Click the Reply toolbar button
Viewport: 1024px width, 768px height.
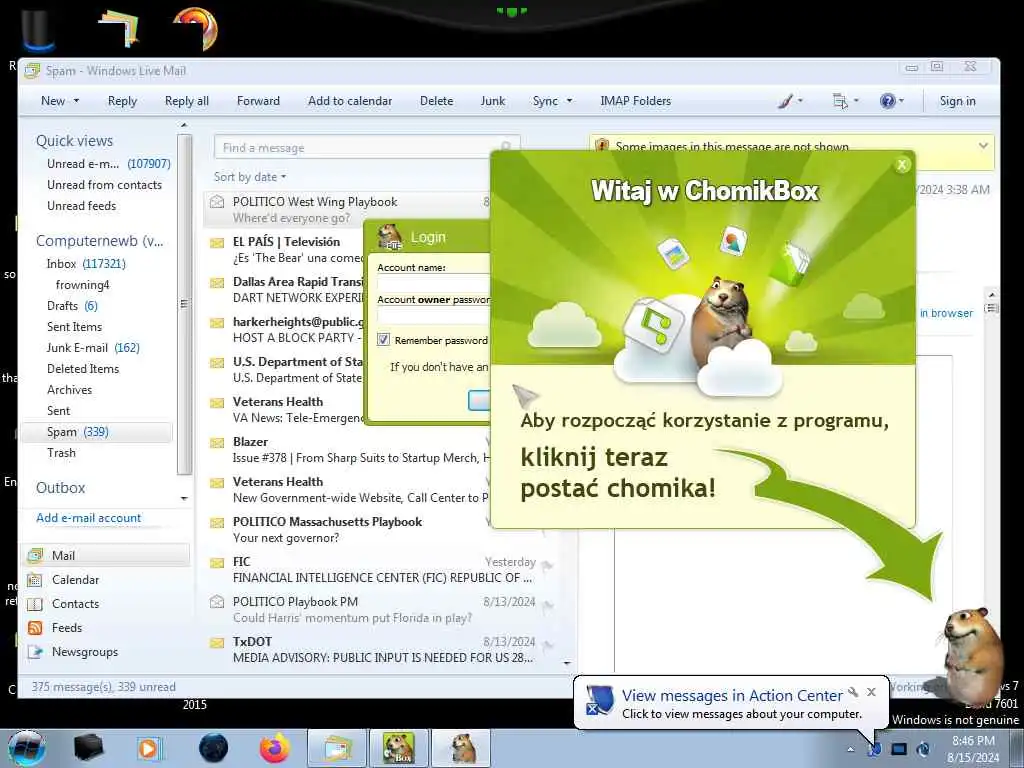122,101
